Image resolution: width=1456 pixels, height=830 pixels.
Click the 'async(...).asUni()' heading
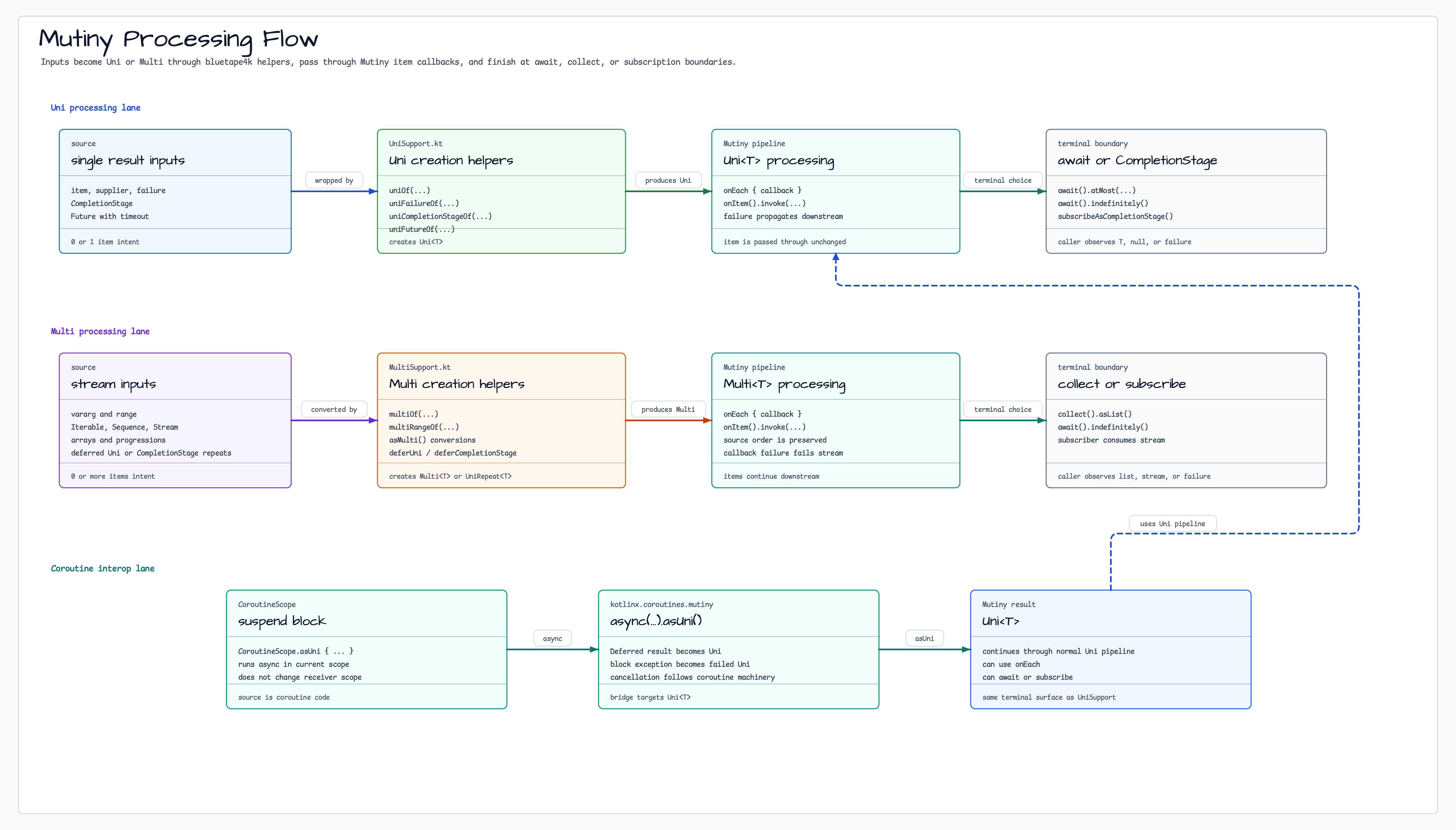(x=656, y=621)
